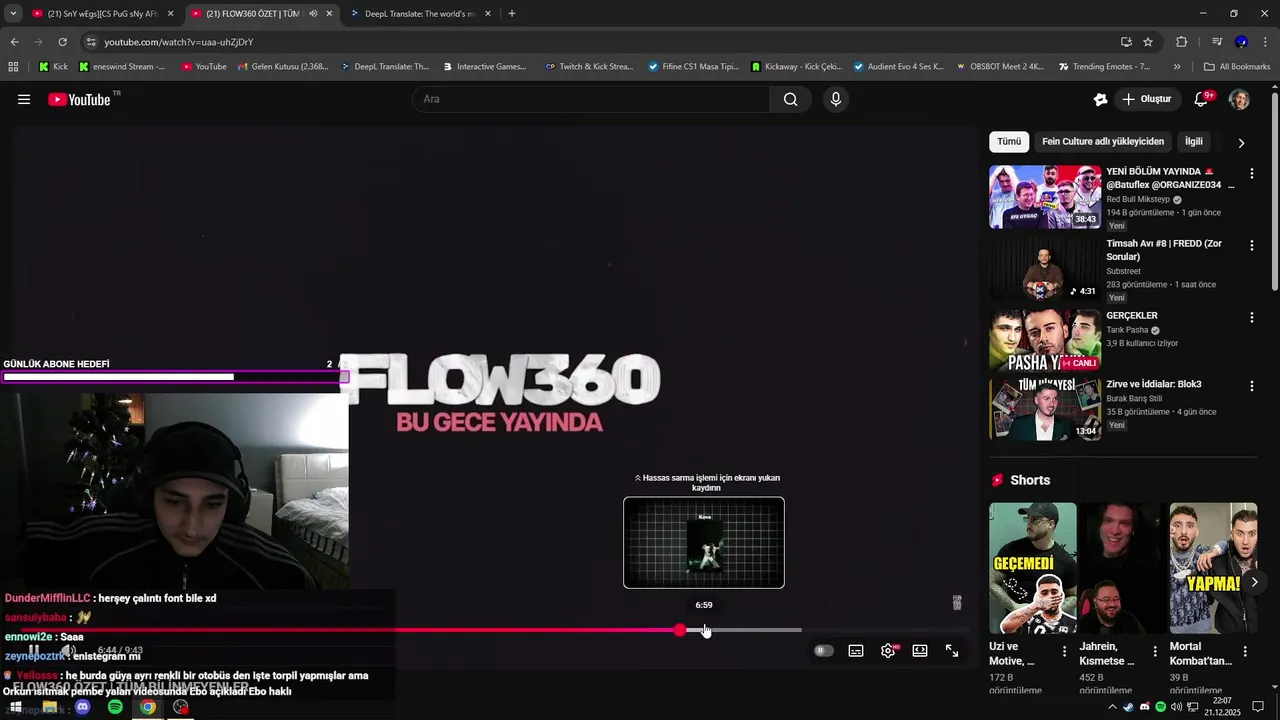Show hidden system tray icons
The width and height of the screenshot is (1280, 720).
point(1112,707)
